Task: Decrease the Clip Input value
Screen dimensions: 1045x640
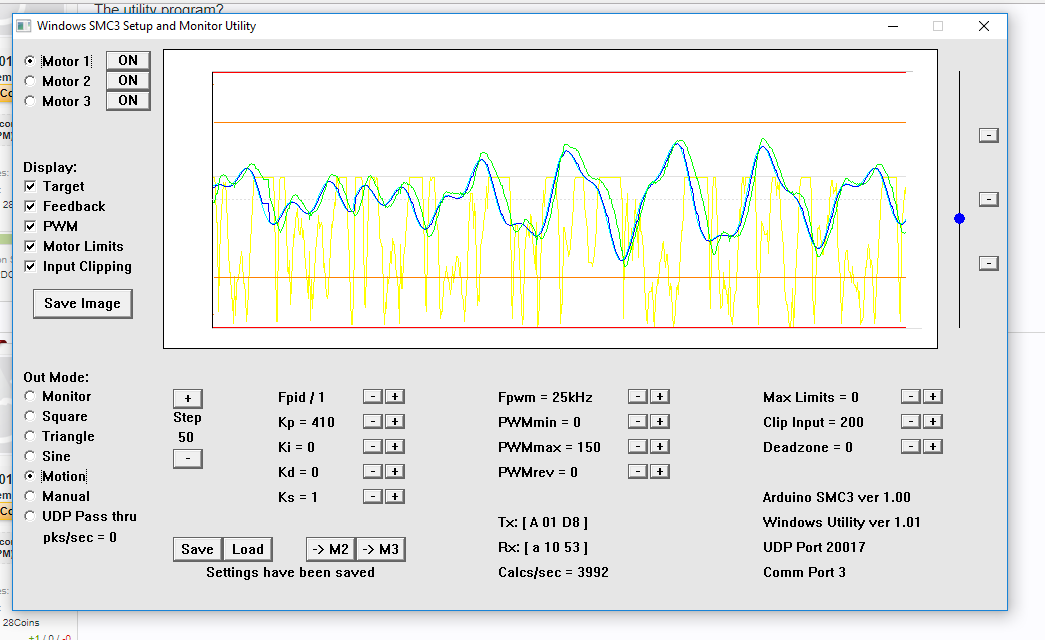Action: [910, 422]
